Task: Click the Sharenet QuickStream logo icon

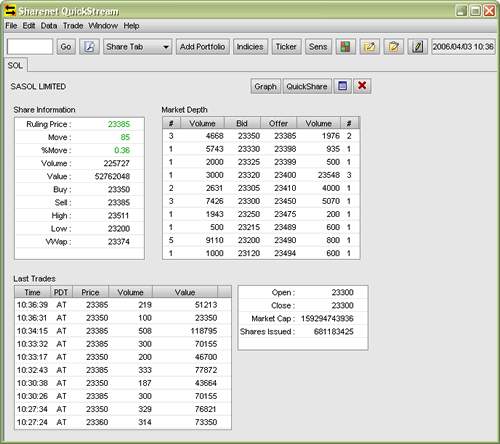Action: 10,10
